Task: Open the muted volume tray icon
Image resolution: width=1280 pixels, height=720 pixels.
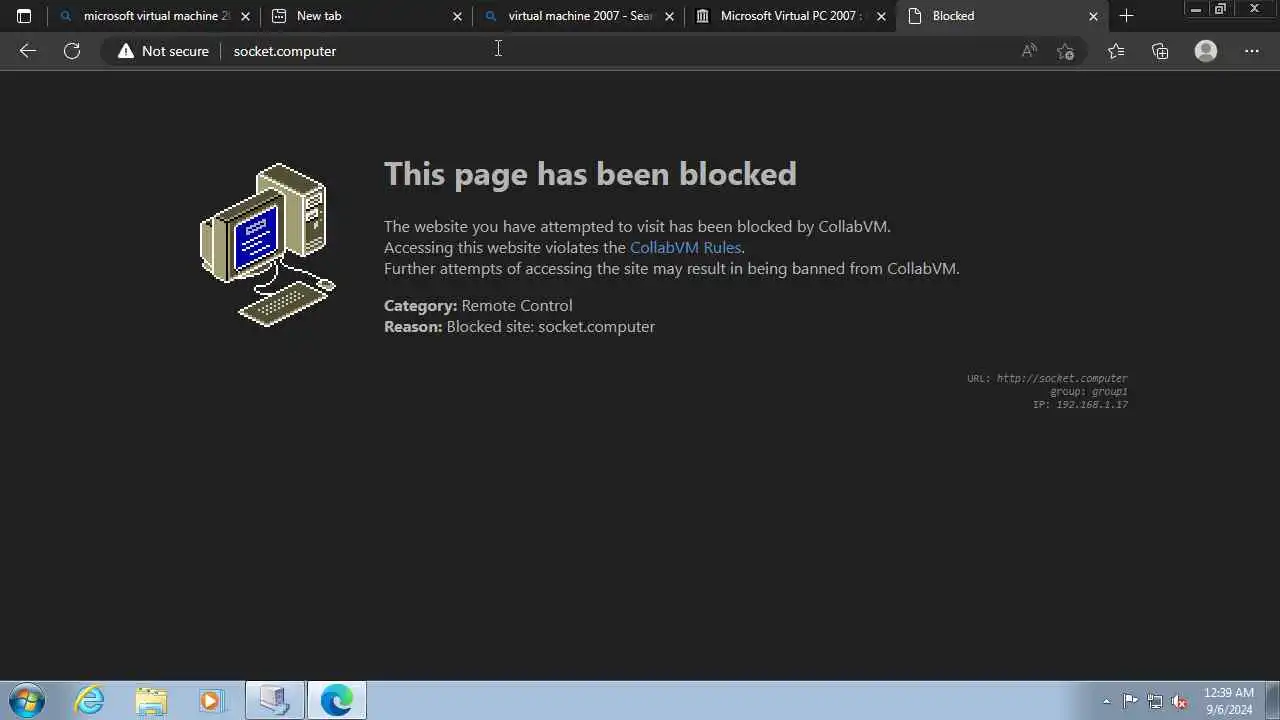Action: coord(1179,701)
